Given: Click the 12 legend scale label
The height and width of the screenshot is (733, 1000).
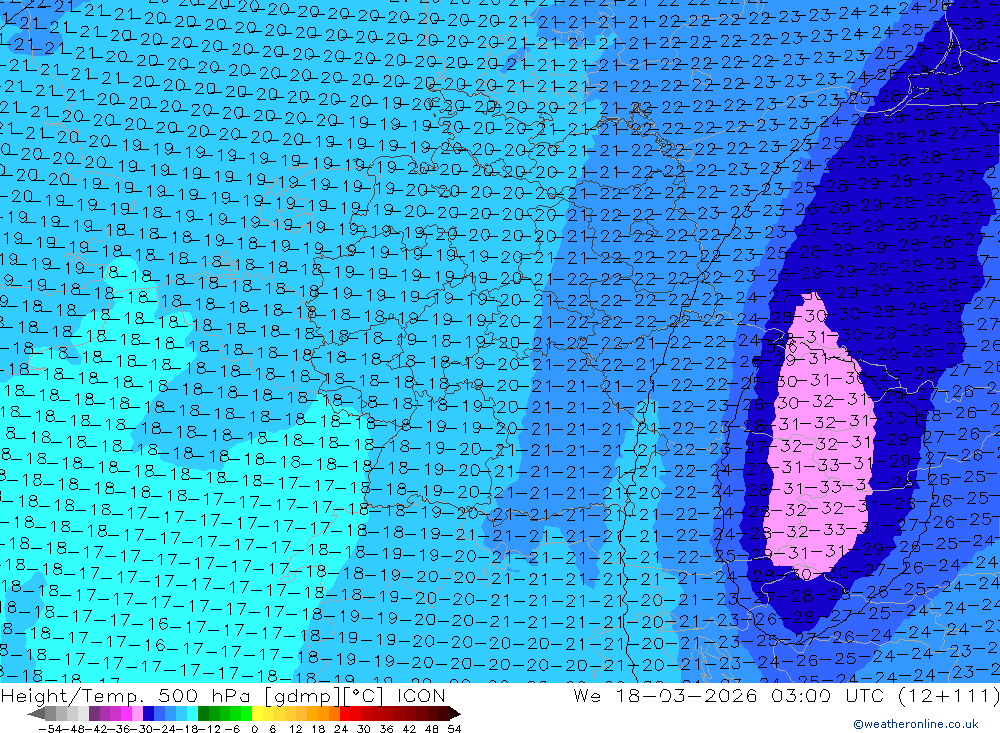Looking at the screenshot, I should [x=296, y=729].
